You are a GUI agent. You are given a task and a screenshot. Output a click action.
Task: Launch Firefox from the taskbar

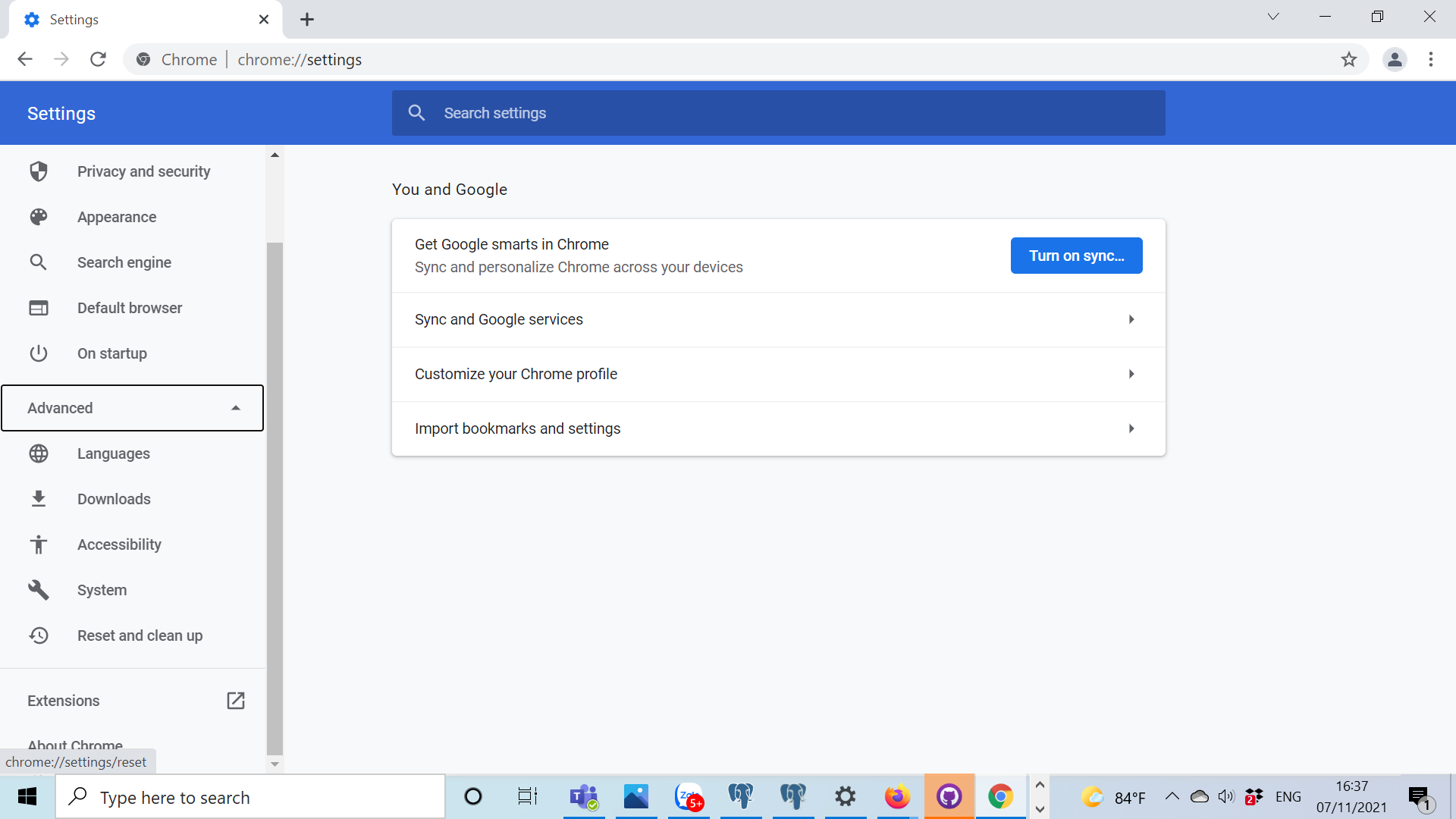(897, 797)
